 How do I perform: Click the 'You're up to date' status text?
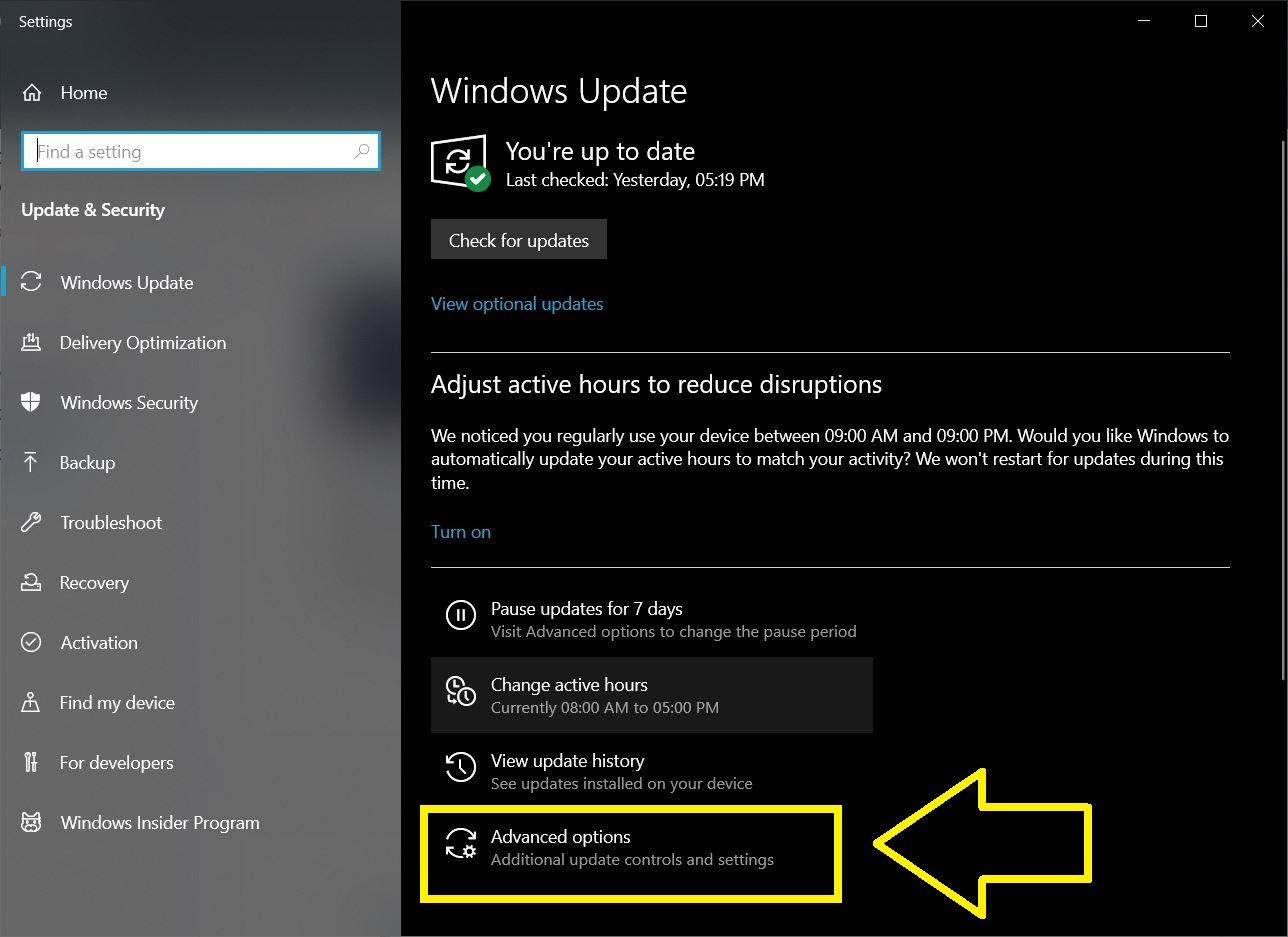(x=600, y=151)
